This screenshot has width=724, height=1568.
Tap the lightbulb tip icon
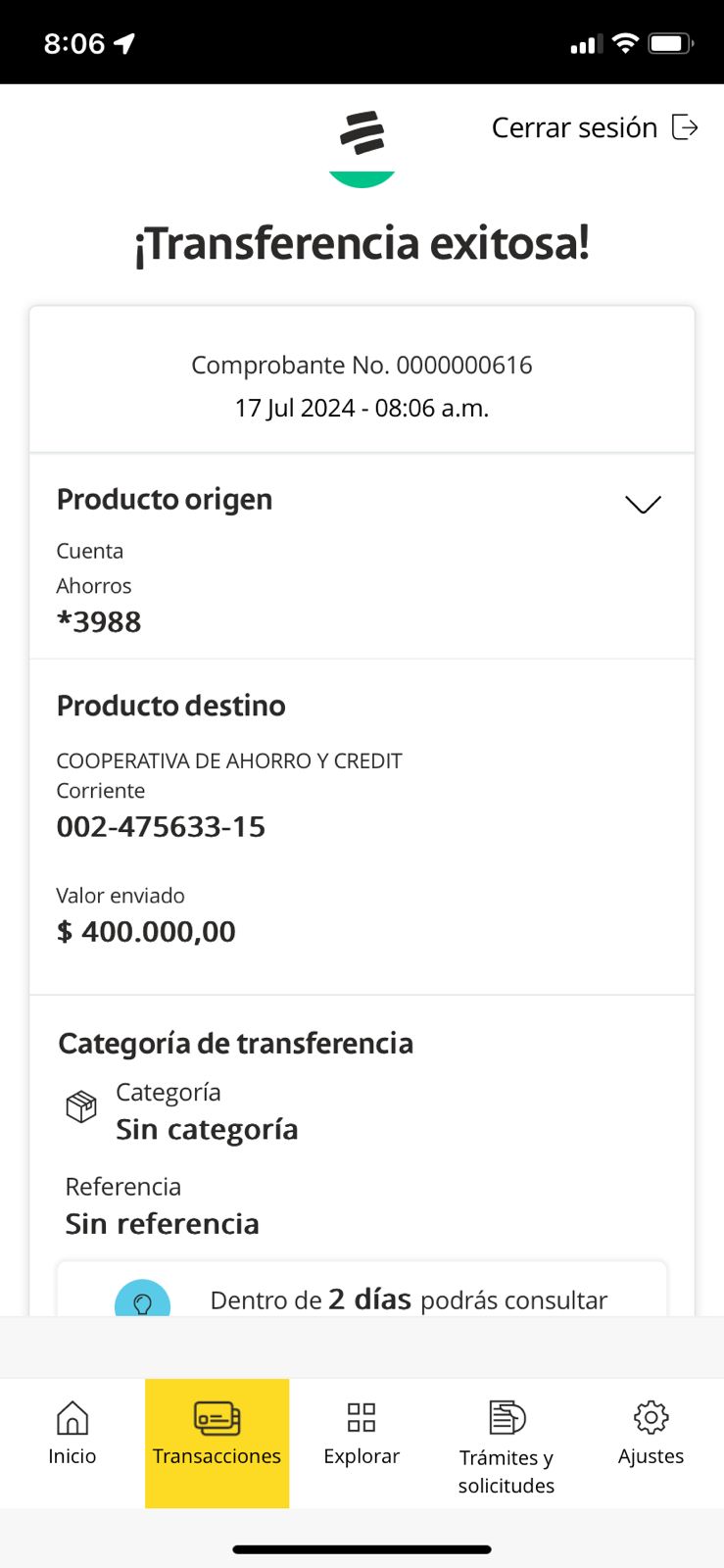pos(143,1301)
